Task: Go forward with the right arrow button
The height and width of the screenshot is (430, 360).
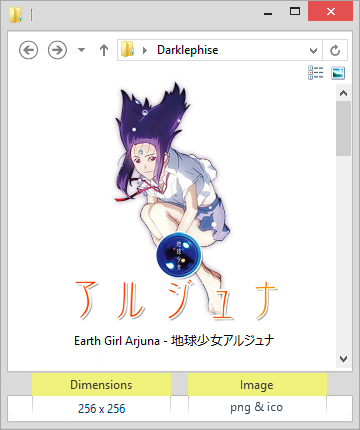Action: 57,50
